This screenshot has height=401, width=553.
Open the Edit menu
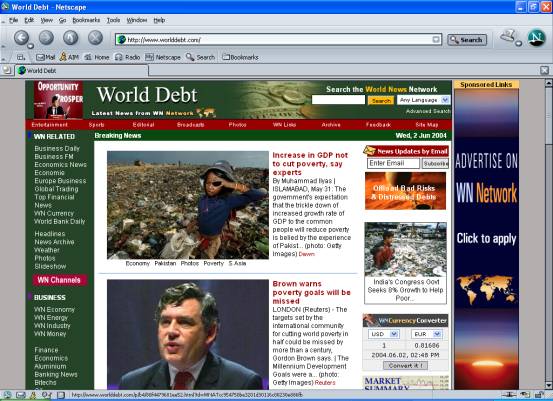(x=29, y=20)
